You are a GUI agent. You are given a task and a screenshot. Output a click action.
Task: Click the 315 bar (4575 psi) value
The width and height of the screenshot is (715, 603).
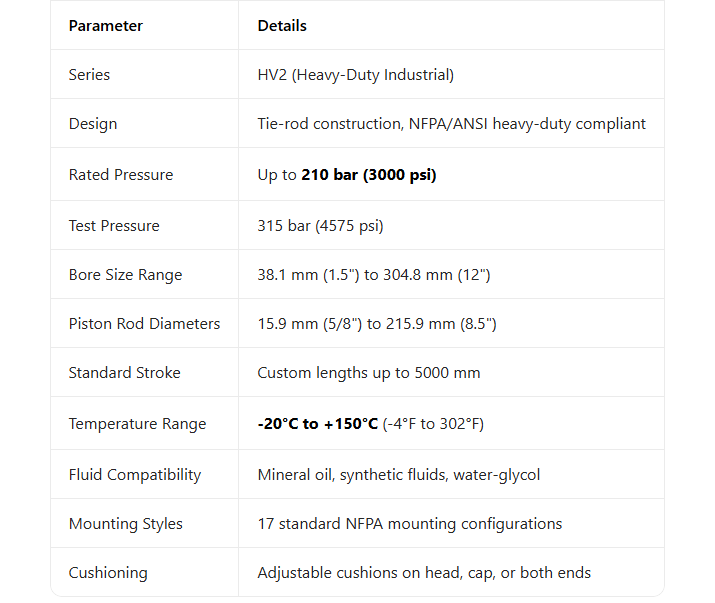pyautogui.click(x=320, y=226)
